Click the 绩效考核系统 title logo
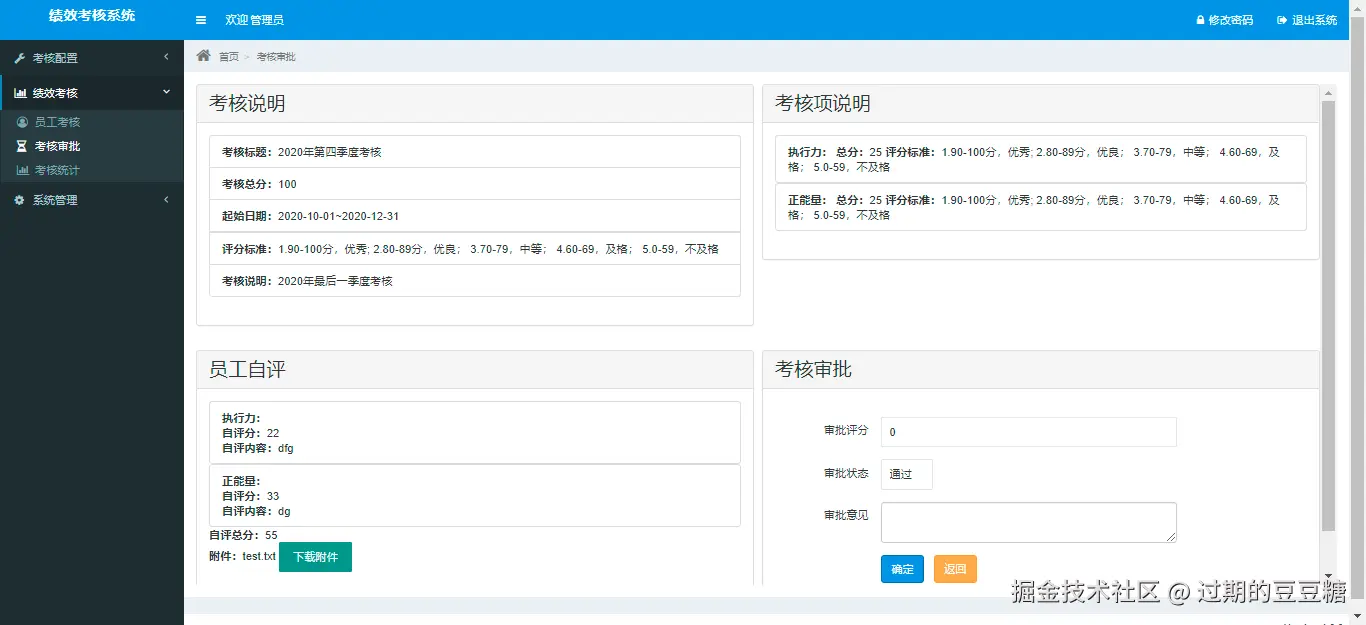 click(x=92, y=16)
